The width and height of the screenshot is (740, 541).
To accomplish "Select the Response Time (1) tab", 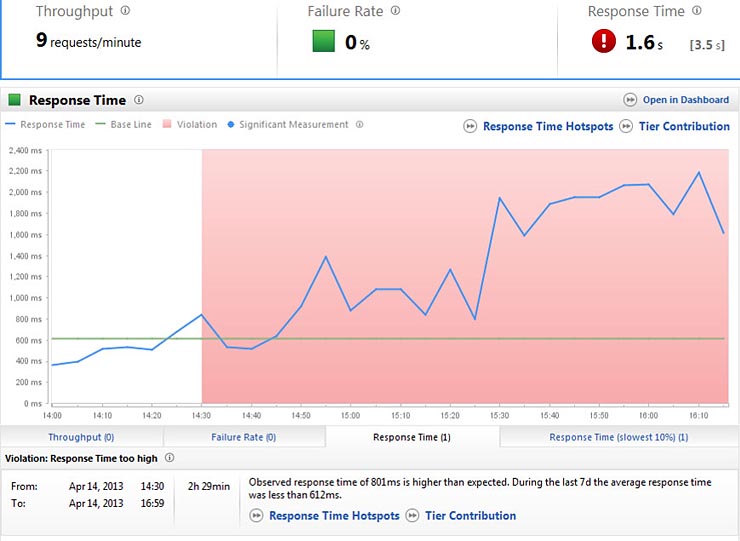I will coord(411,437).
